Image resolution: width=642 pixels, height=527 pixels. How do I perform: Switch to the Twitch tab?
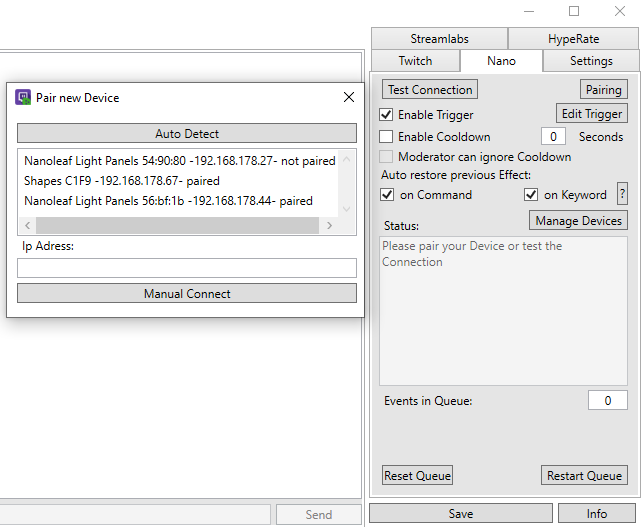point(416,61)
